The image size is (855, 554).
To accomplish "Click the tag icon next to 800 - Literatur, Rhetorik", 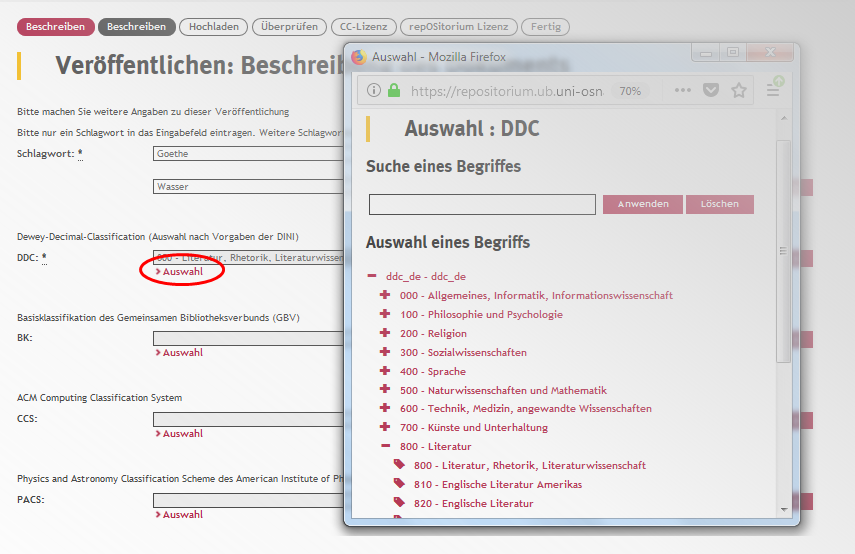I will [x=399, y=465].
